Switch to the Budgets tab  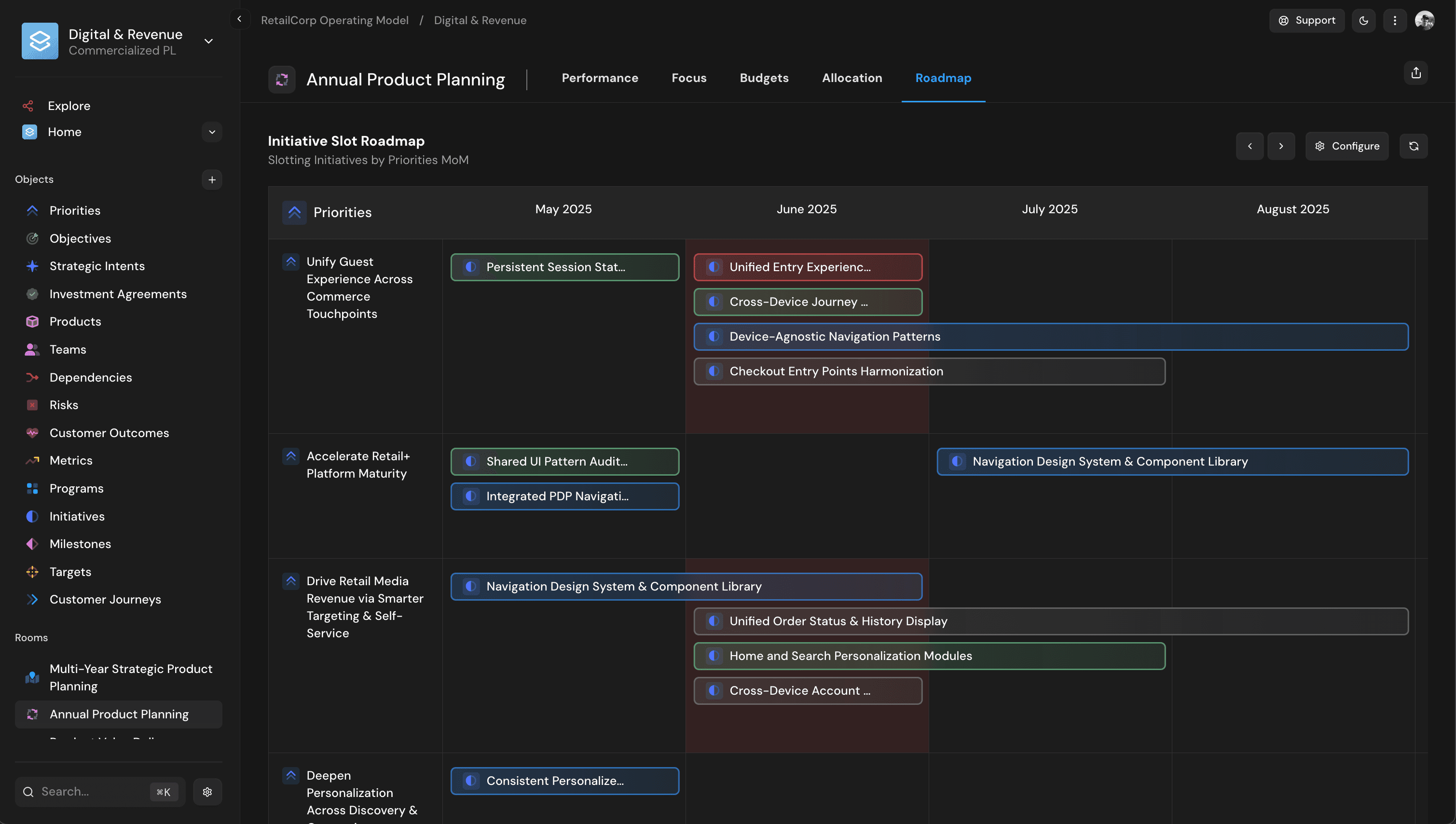point(764,78)
